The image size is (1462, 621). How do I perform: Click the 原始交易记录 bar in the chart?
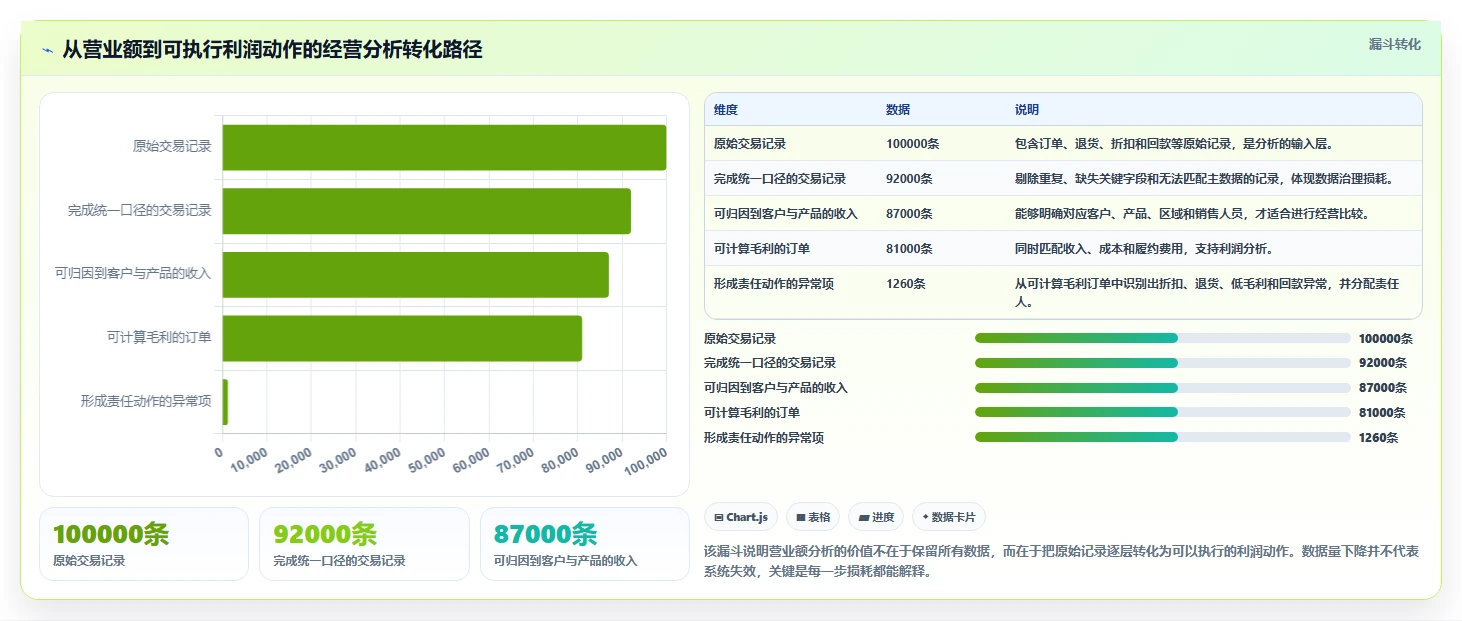click(444, 147)
